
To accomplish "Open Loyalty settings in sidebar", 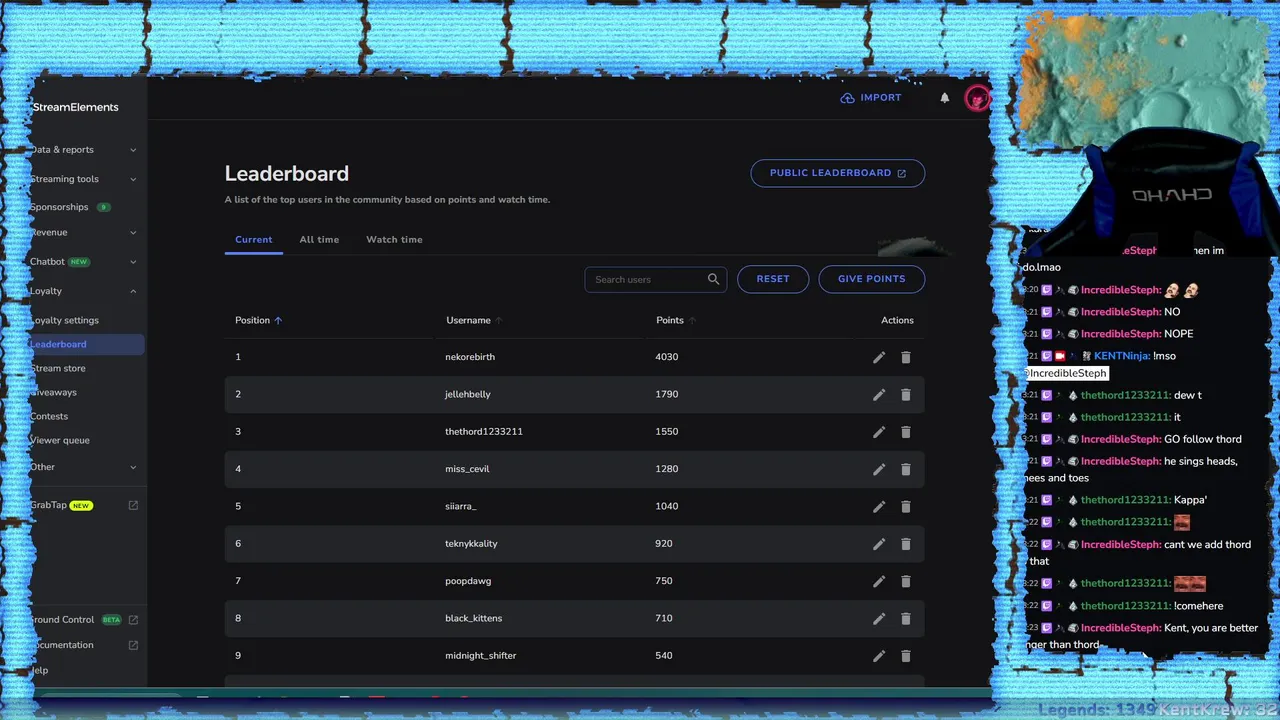I will (64, 320).
